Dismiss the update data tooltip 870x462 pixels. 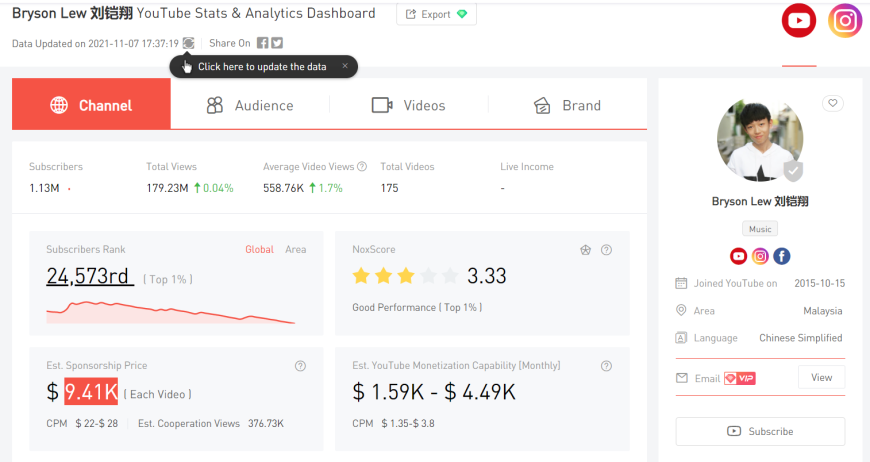click(x=345, y=66)
